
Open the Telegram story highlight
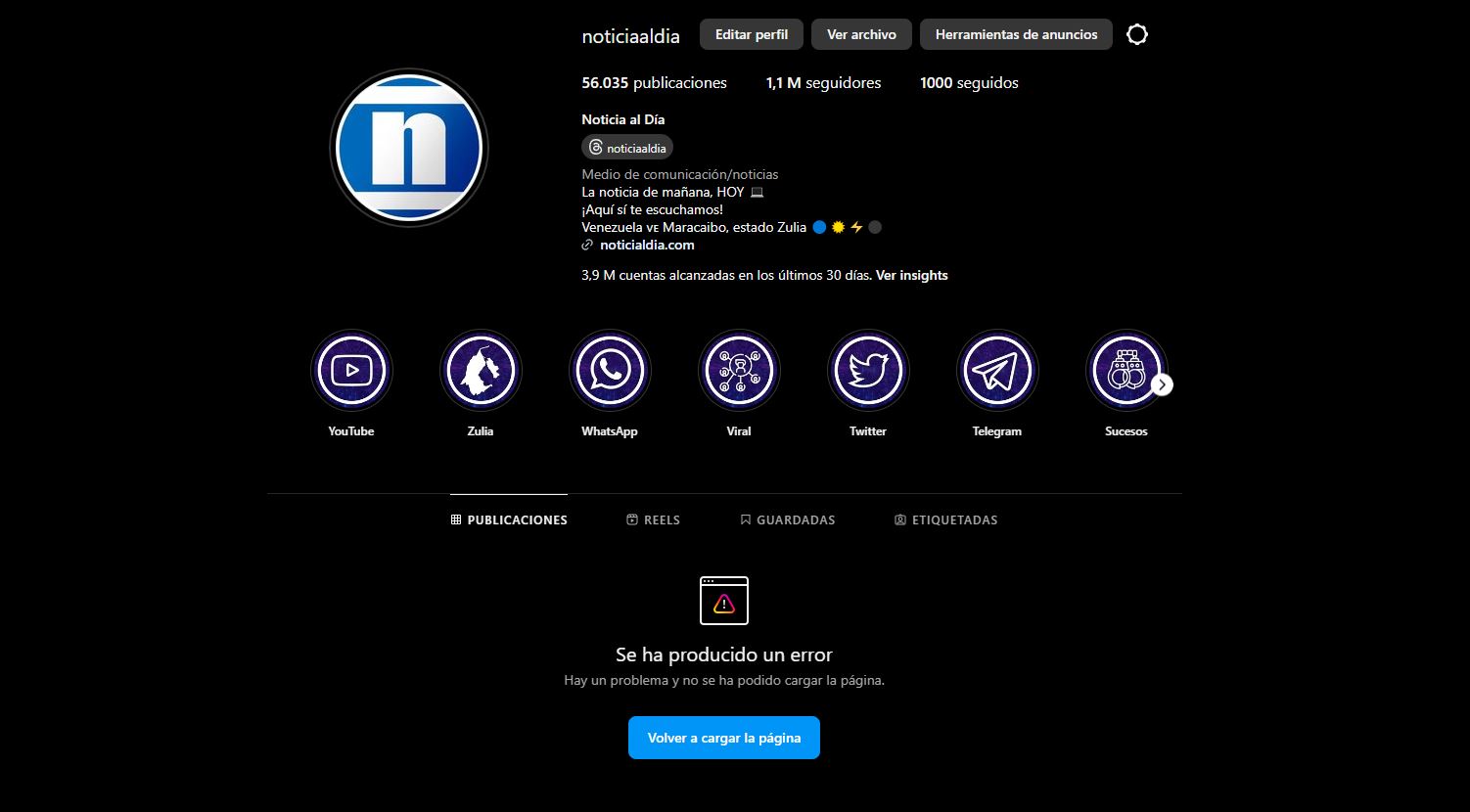(997, 370)
